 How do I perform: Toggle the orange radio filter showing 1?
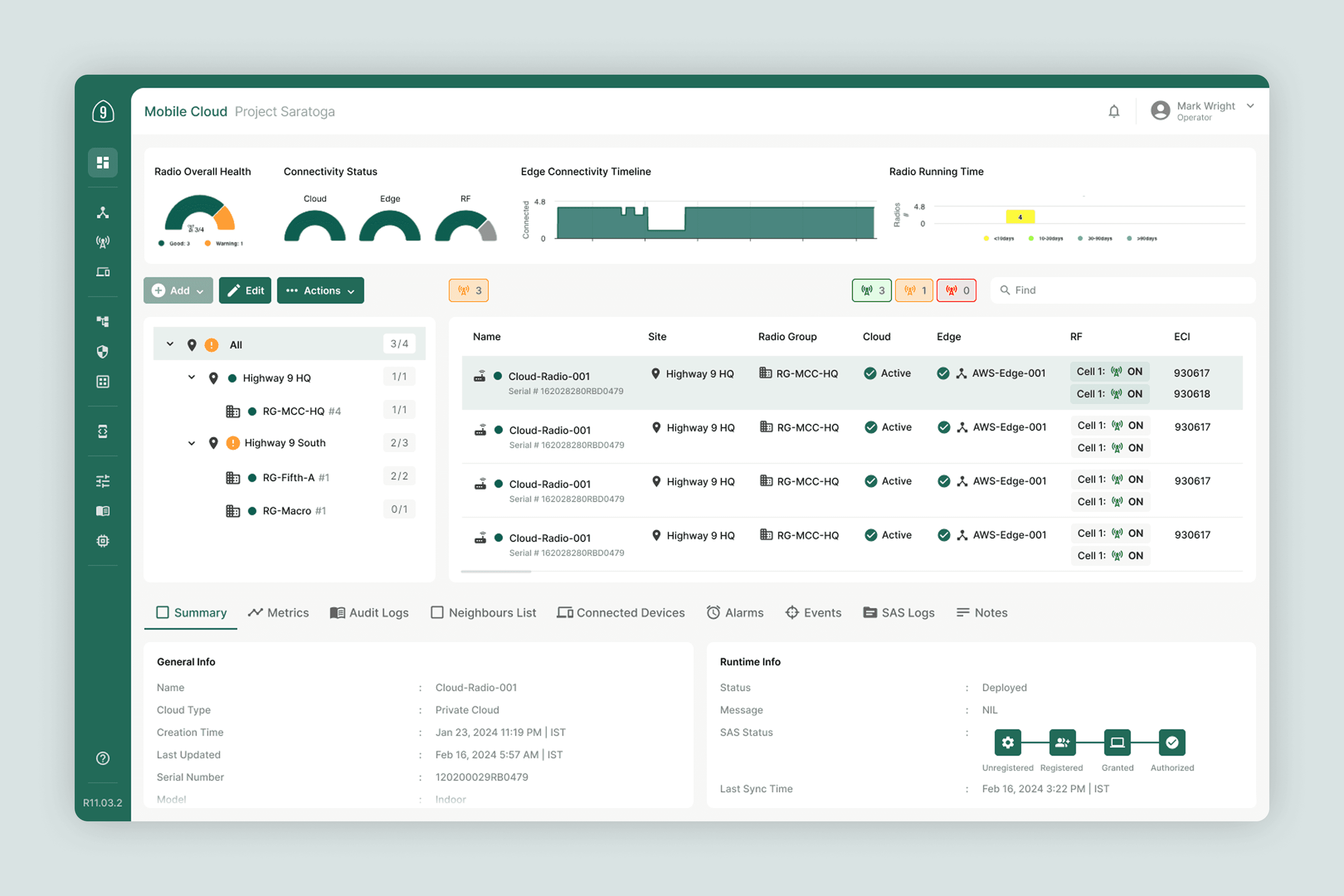[x=914, y=290]
